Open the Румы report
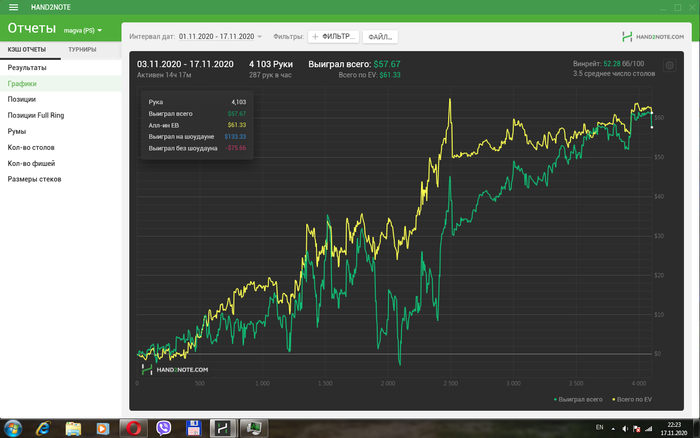 (x=61, y=131)
